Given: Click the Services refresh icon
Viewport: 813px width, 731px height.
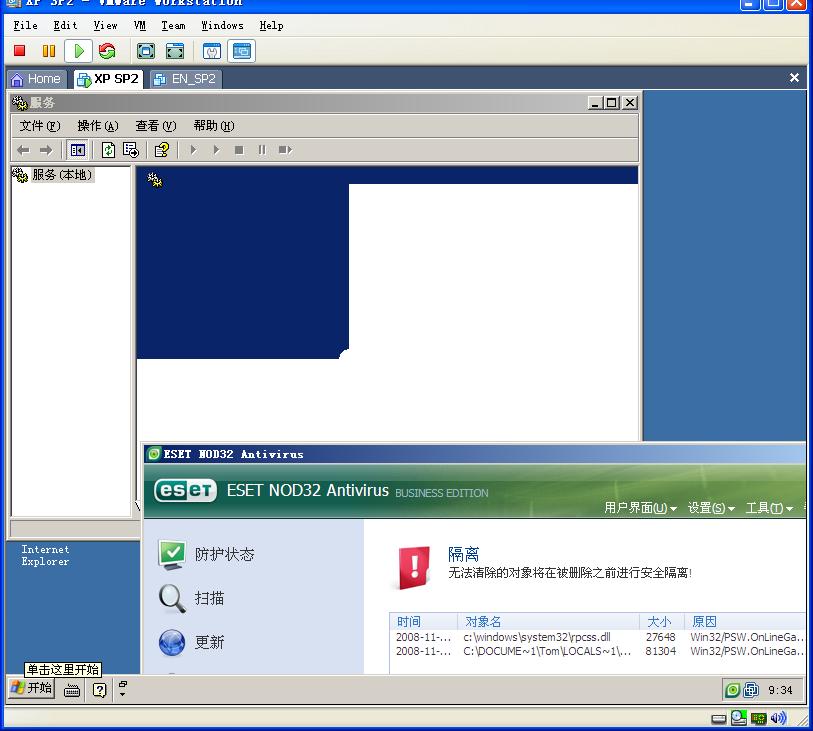Looking at the screenshot, I should pos(108,150).
